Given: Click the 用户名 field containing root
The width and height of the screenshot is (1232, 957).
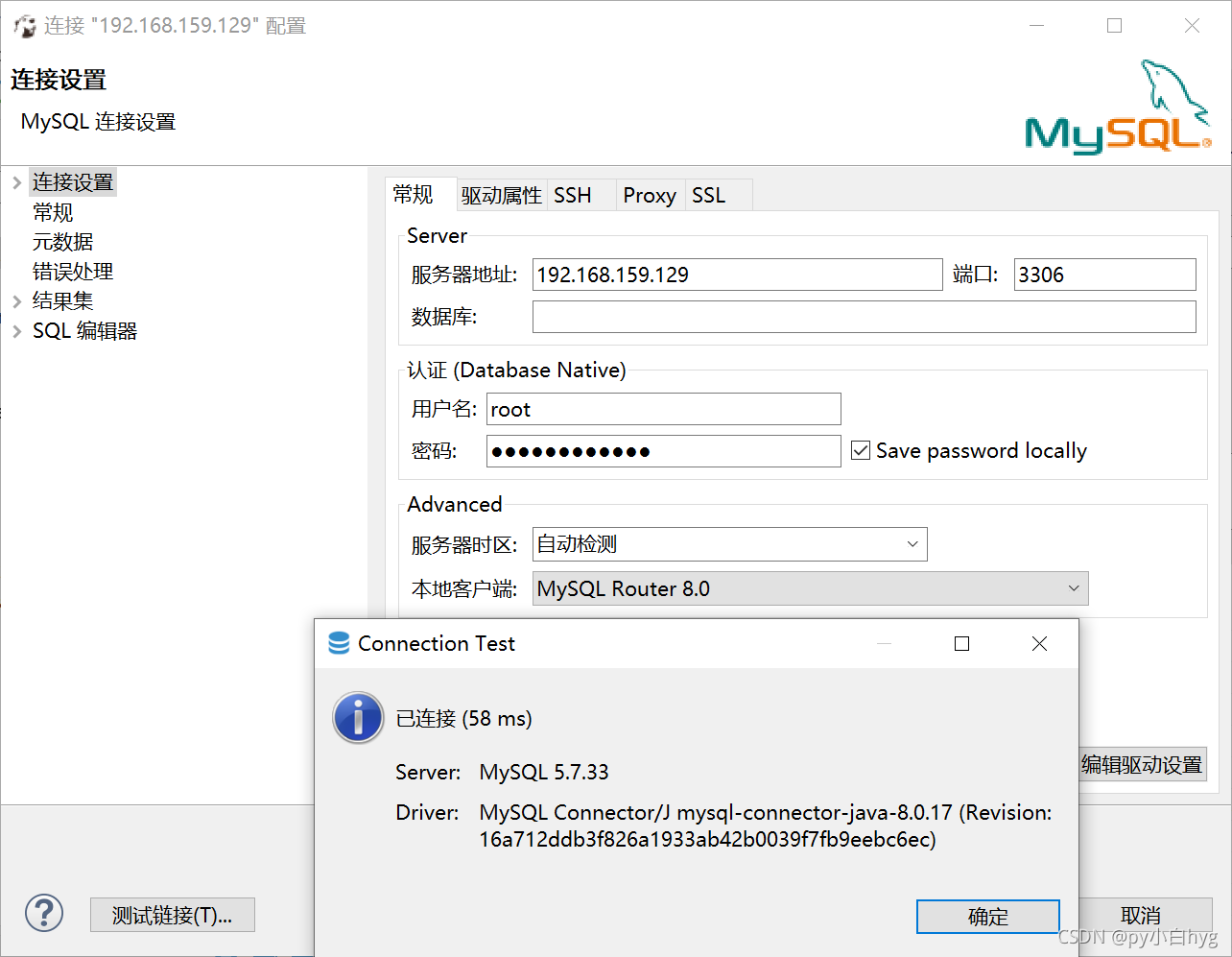Looking at the screenshot, I should [x=664, y=409].
